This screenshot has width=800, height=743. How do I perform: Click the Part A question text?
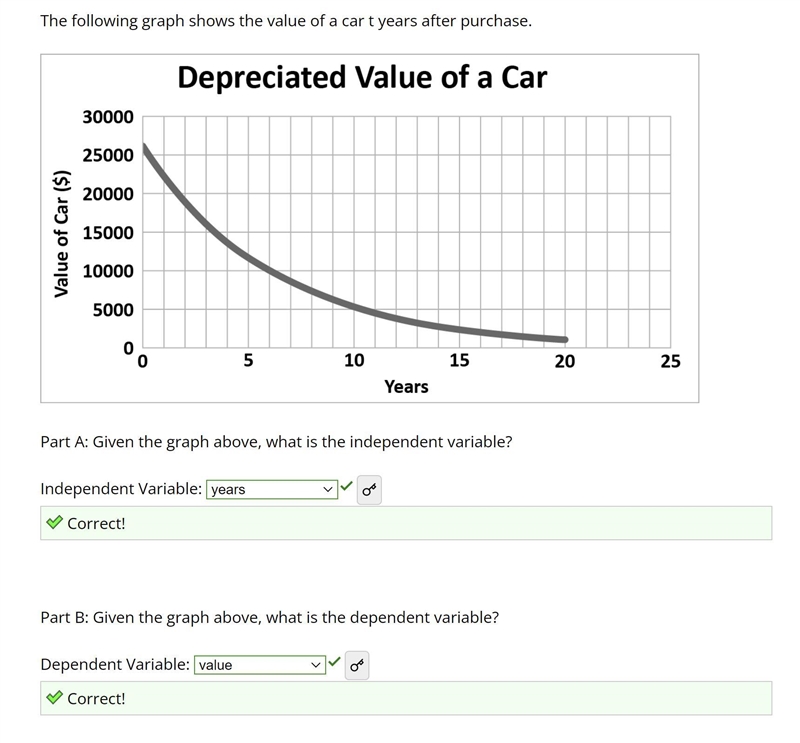(276, 442)
